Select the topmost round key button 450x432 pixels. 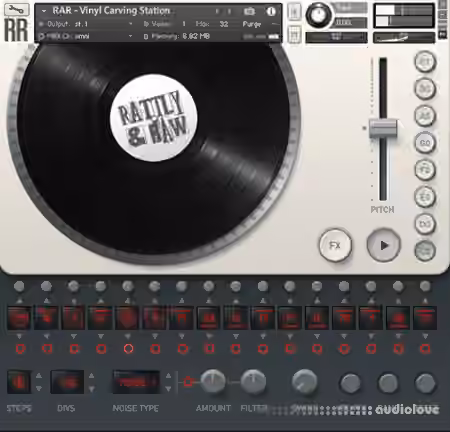pyautogui.click(x=425, y=62)
